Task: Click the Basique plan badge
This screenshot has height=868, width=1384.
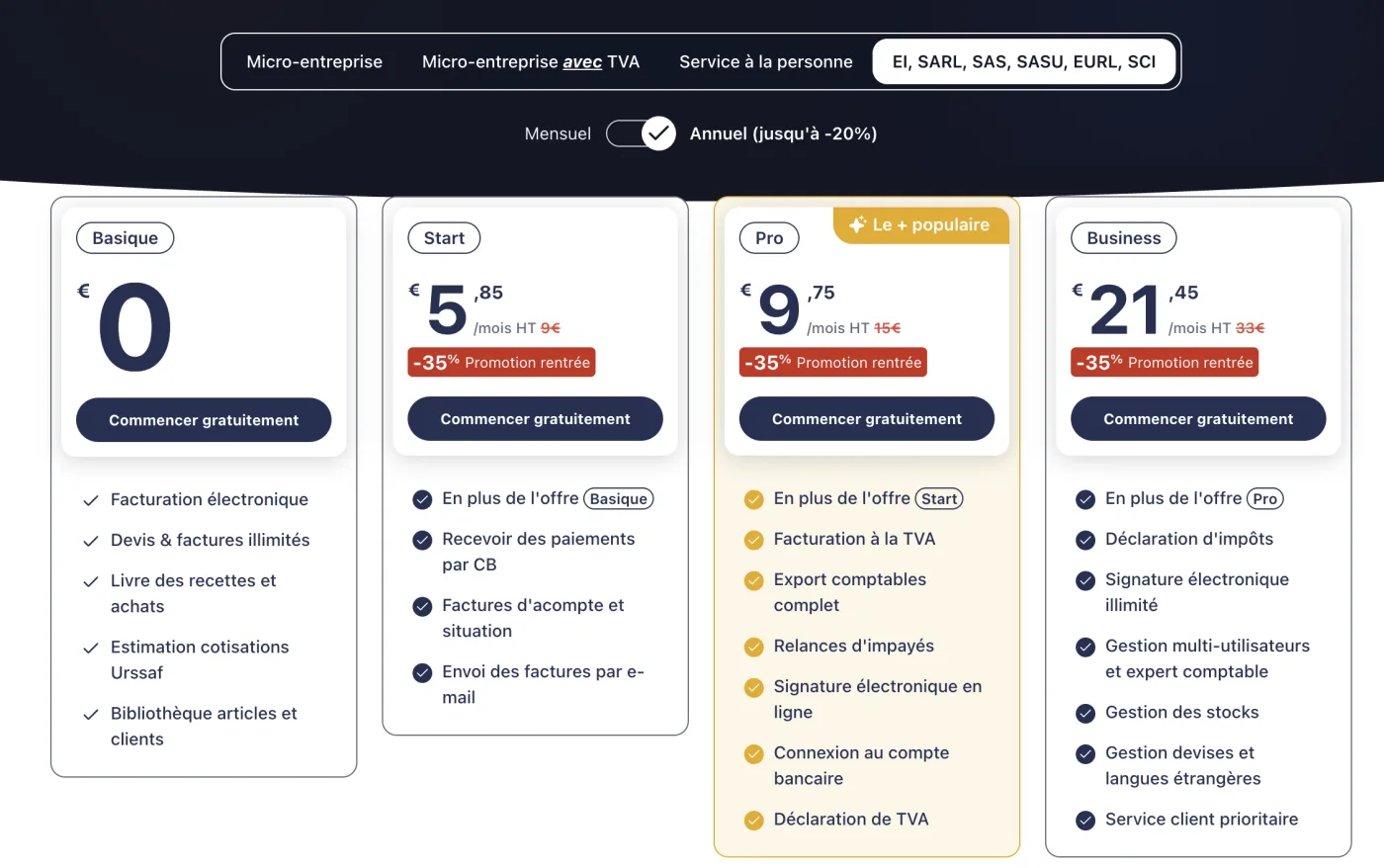Action: [x=126, y=238]
